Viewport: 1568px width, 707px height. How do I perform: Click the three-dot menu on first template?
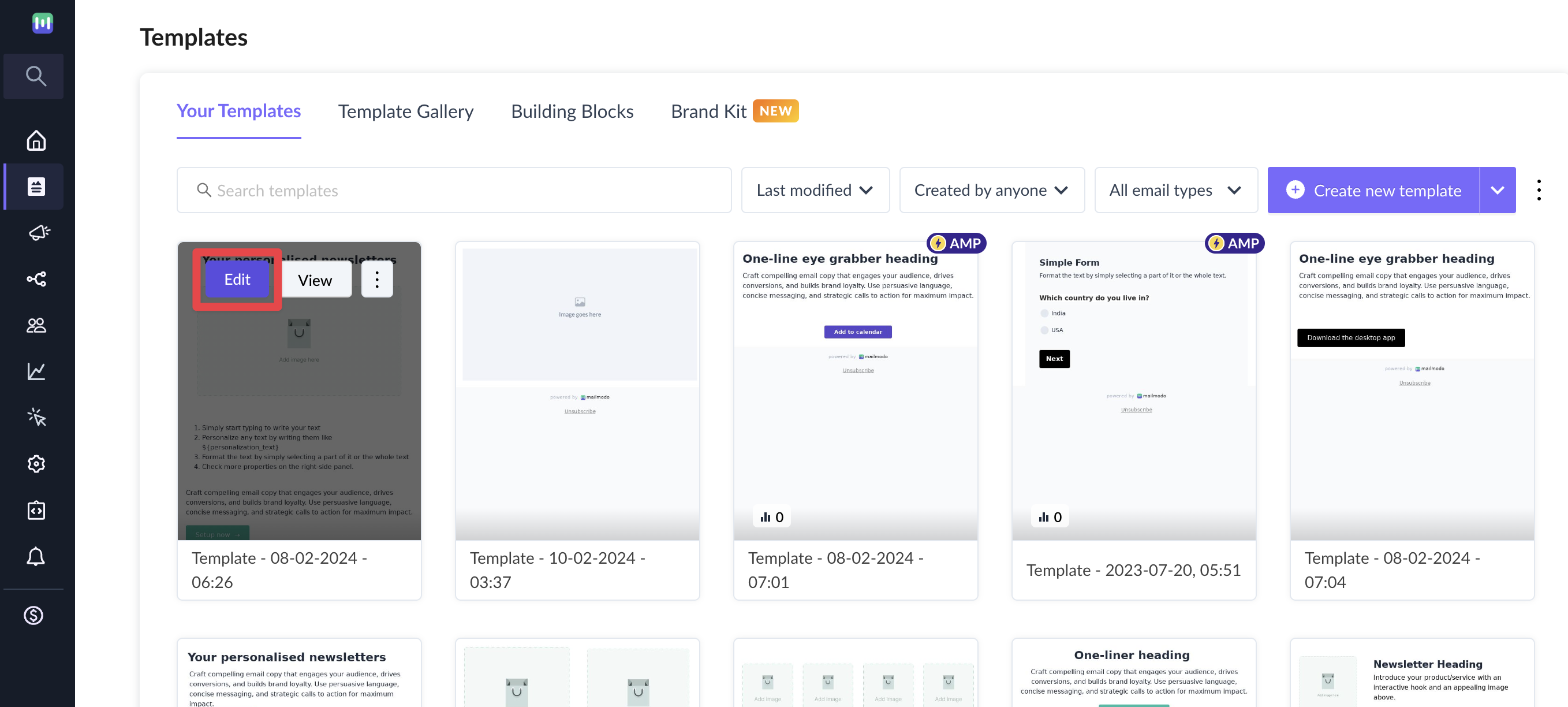pos(377,279)
